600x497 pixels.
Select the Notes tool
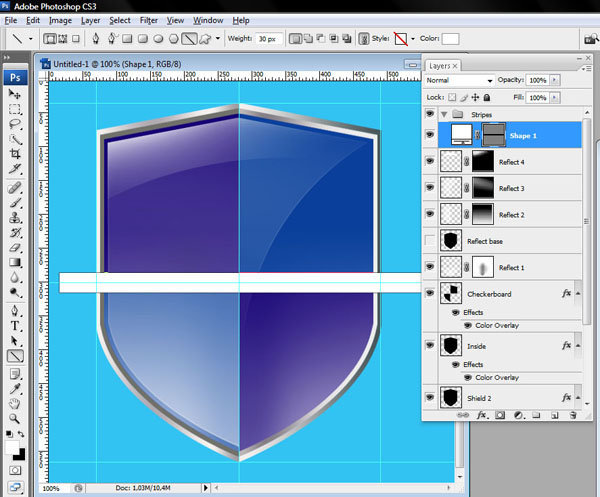15,374
